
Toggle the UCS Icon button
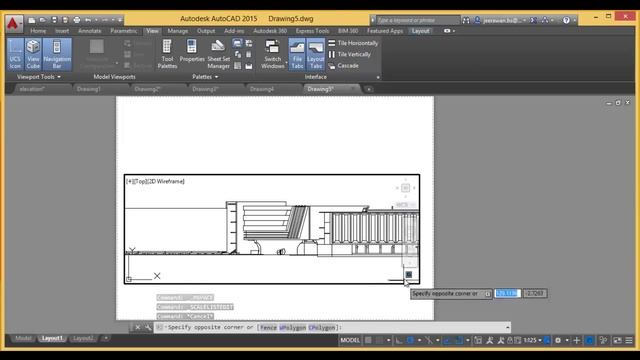15,54
